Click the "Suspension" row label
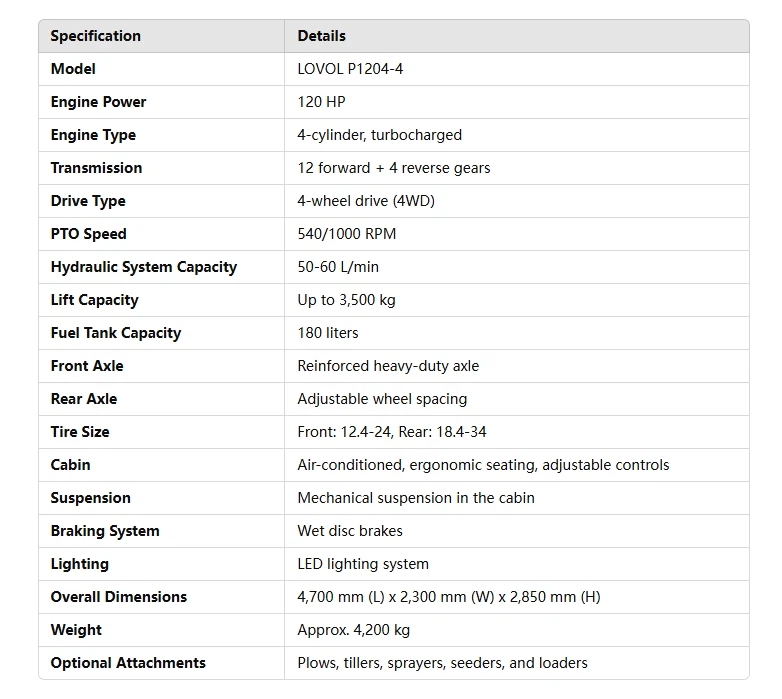The height and width of the screenshot is (699, 782). [90, 498]
